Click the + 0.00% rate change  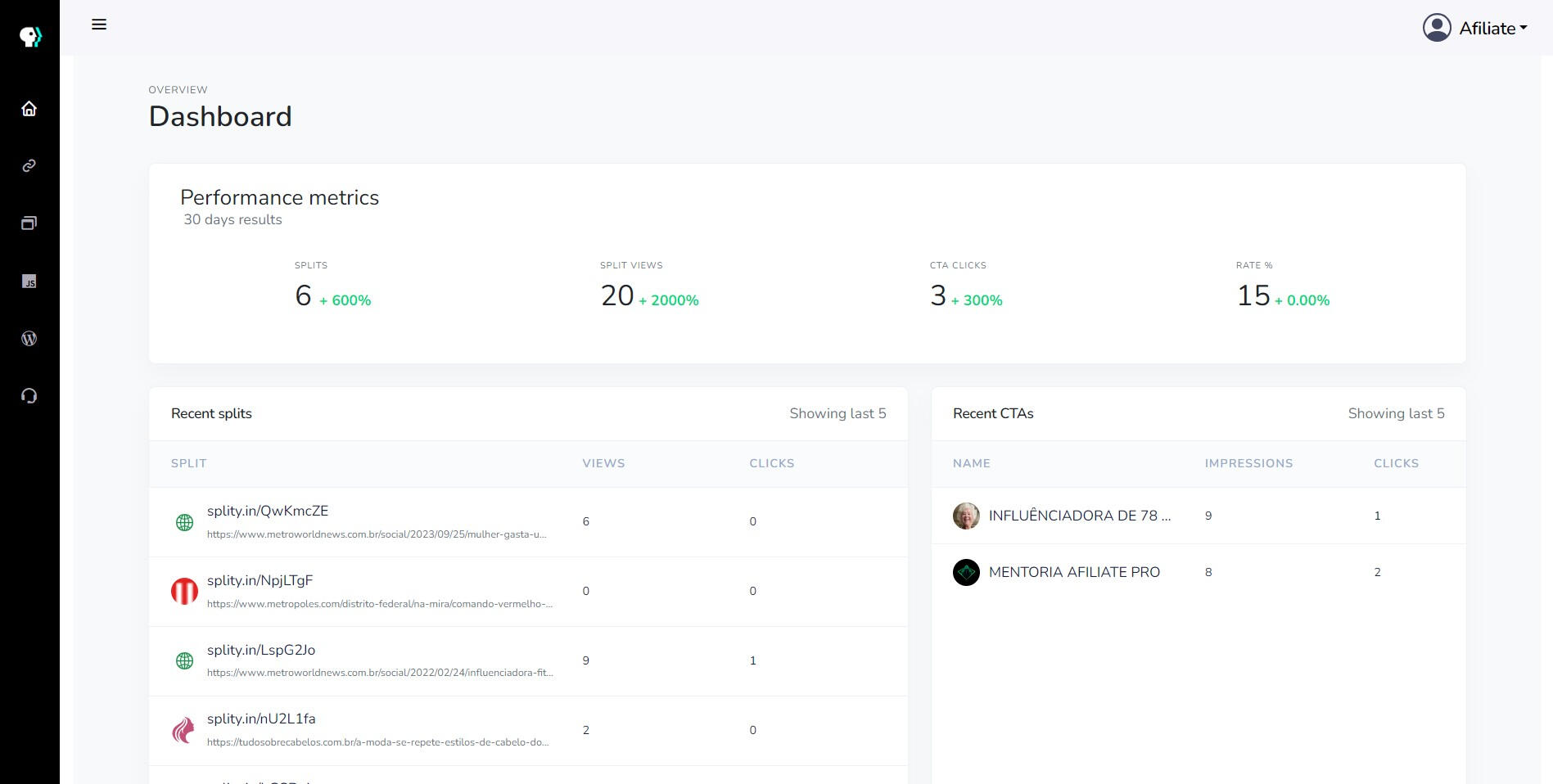[x=1302, y=300]
